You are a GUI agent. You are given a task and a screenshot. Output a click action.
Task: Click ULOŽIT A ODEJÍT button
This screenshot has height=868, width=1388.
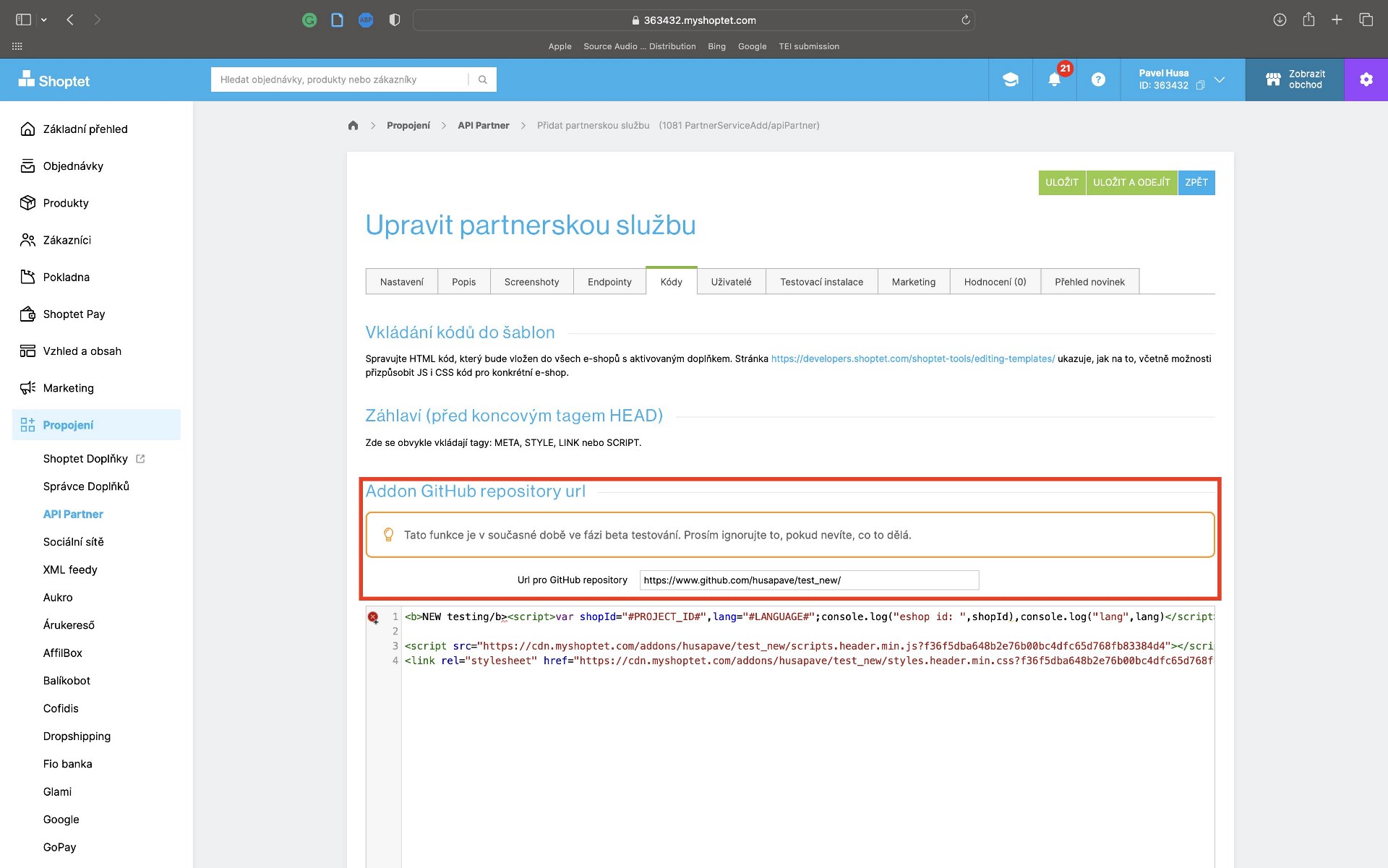click(1131, 182)
